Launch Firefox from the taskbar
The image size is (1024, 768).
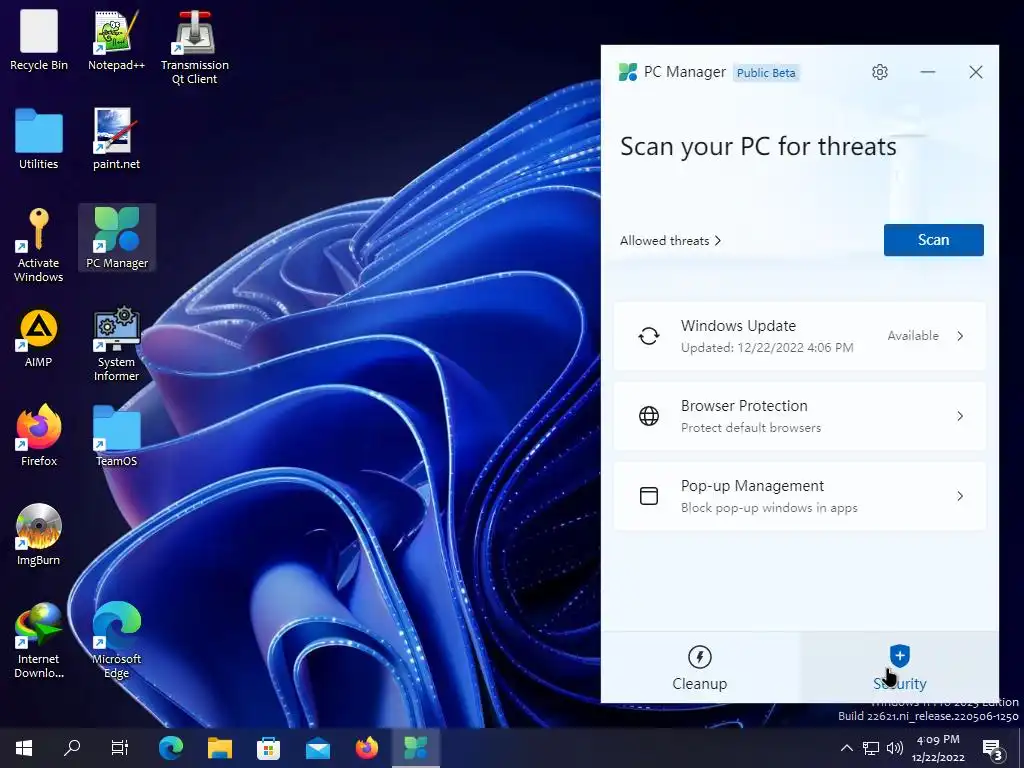click(x=367, y=748)
